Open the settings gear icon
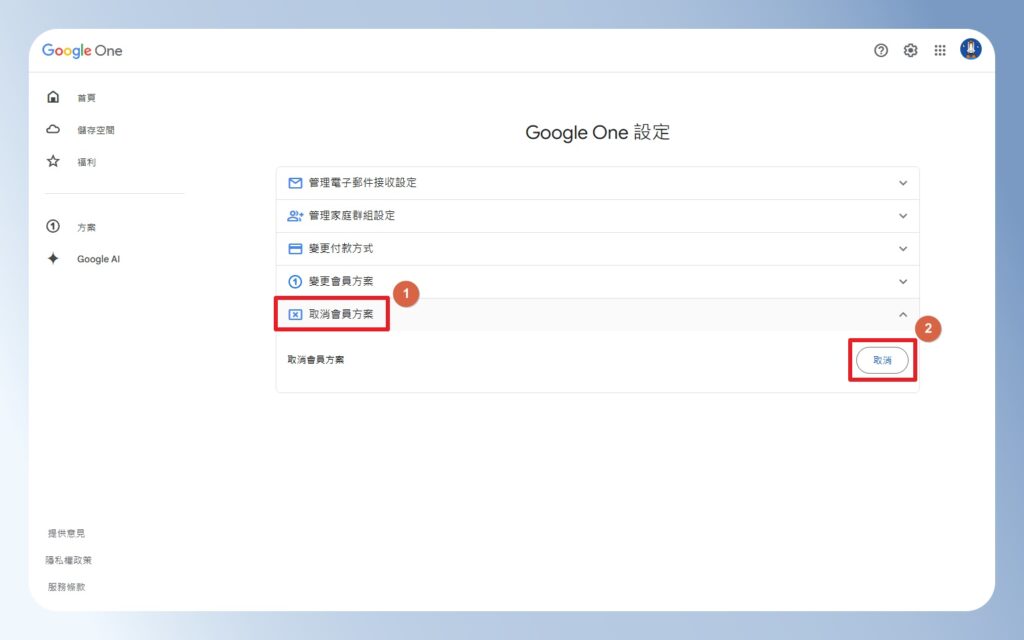Viewport: 1024px width, 640px height. tap(910, 50)
